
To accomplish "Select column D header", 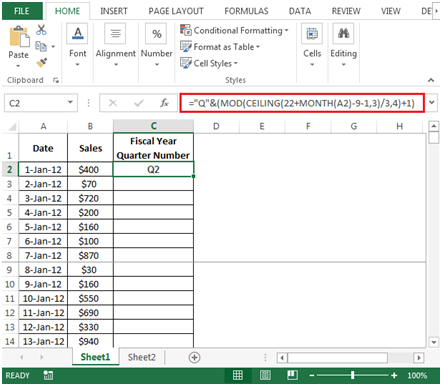I will click(x=216, y=126).
